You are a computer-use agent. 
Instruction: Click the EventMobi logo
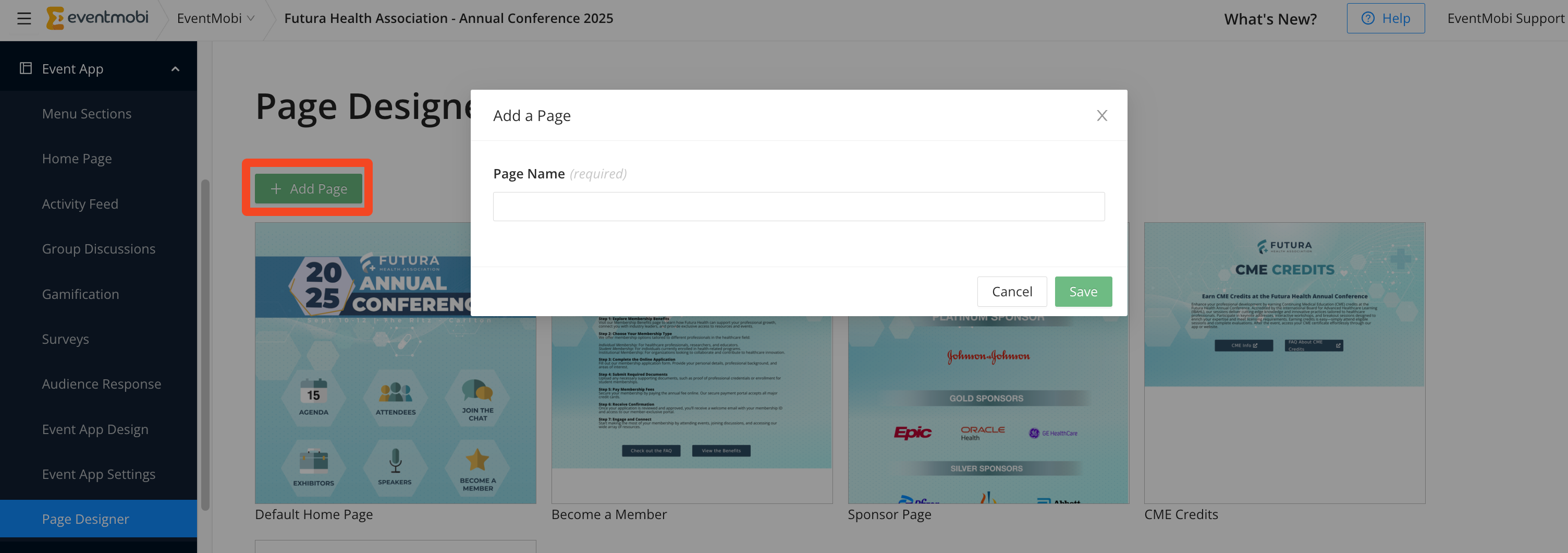(x=97, y=18)
